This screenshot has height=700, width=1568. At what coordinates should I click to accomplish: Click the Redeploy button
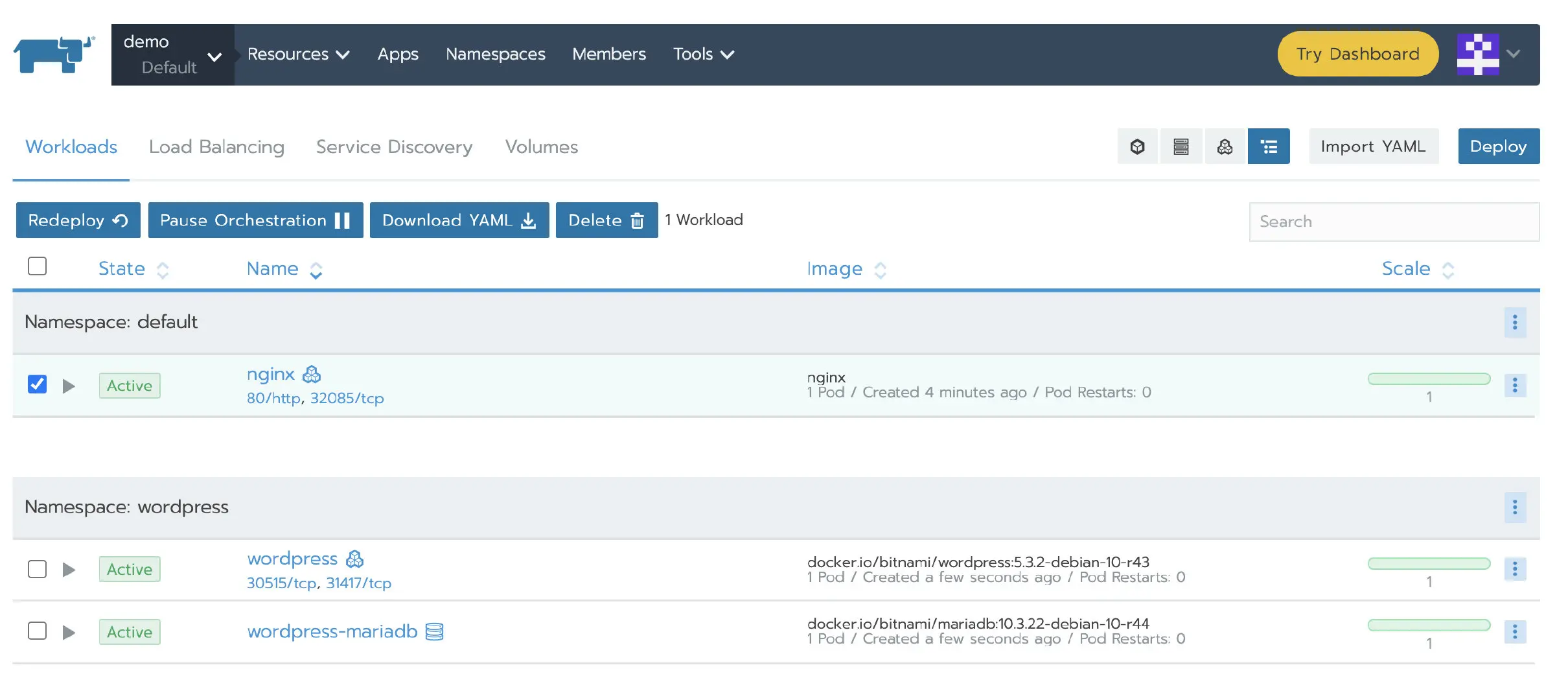click(x=78, y=220)
